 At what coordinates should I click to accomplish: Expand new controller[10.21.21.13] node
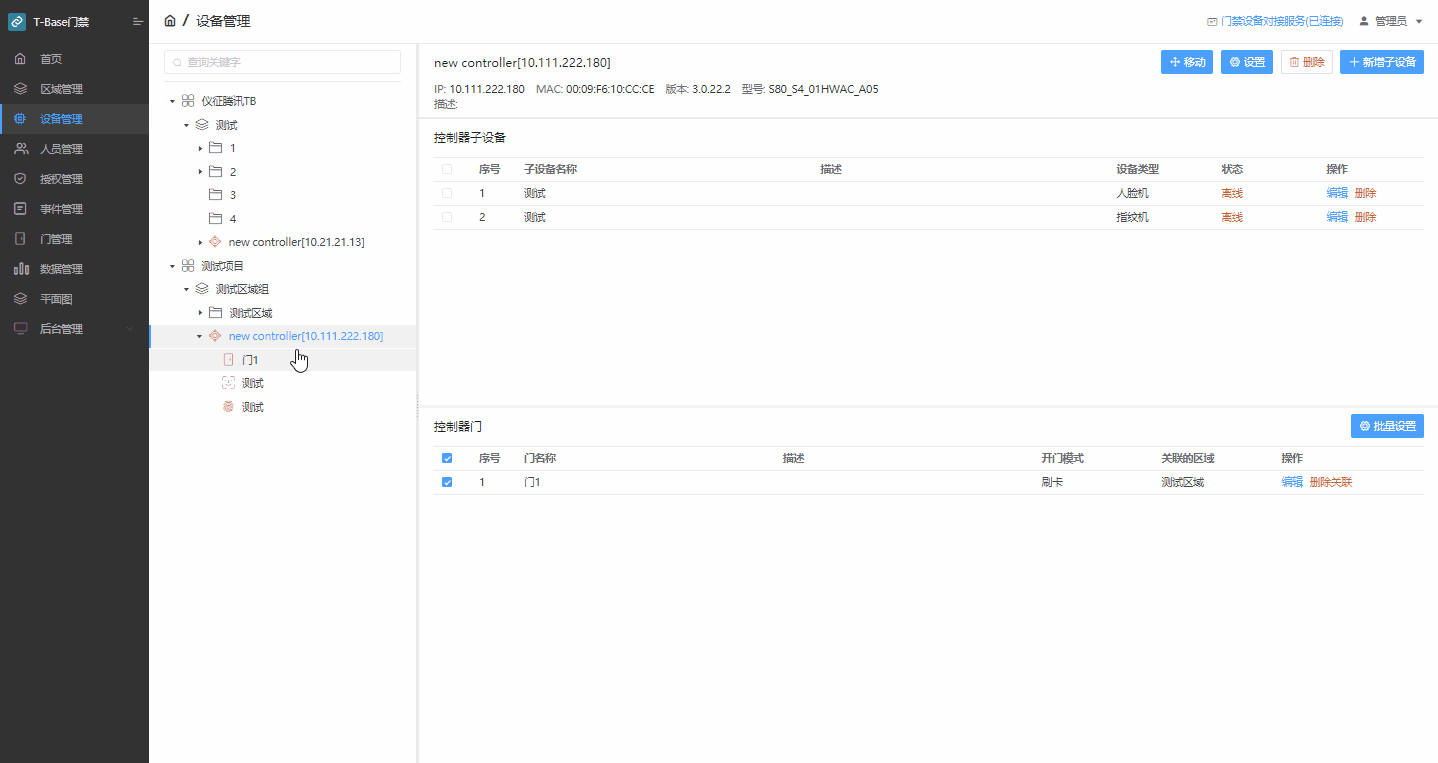(200, 242)
